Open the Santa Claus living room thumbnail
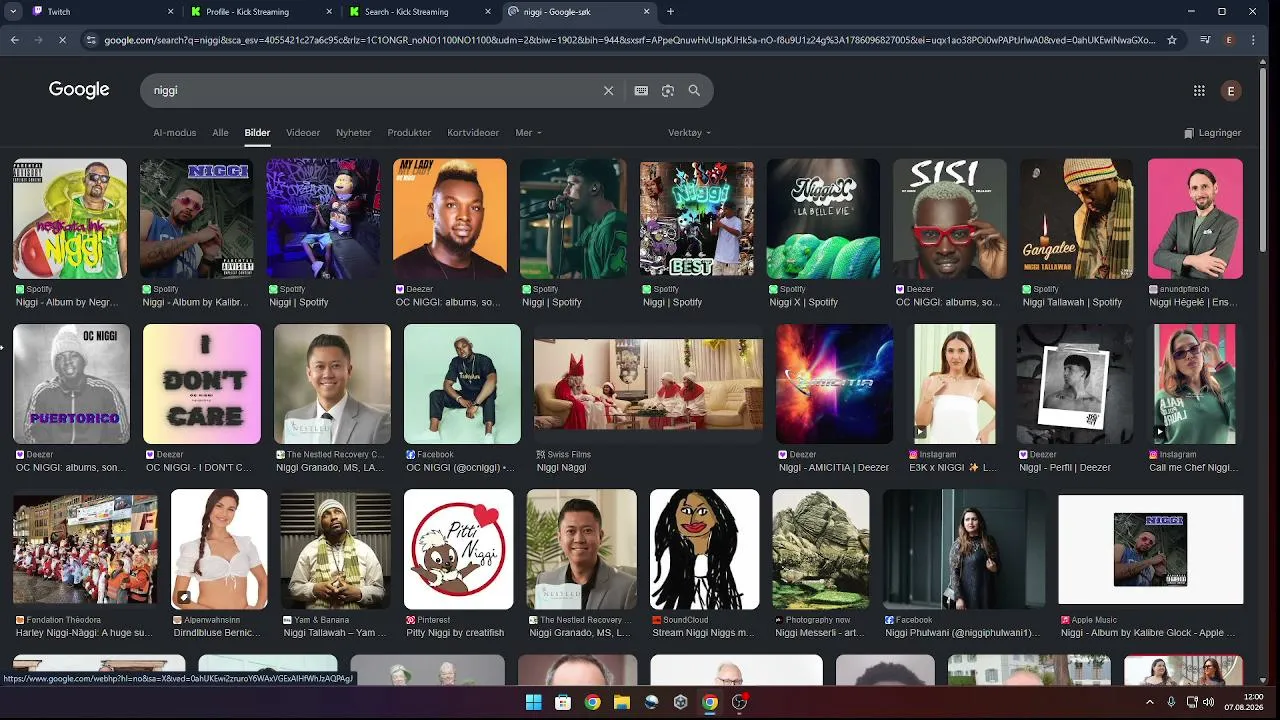 (648, 384)
